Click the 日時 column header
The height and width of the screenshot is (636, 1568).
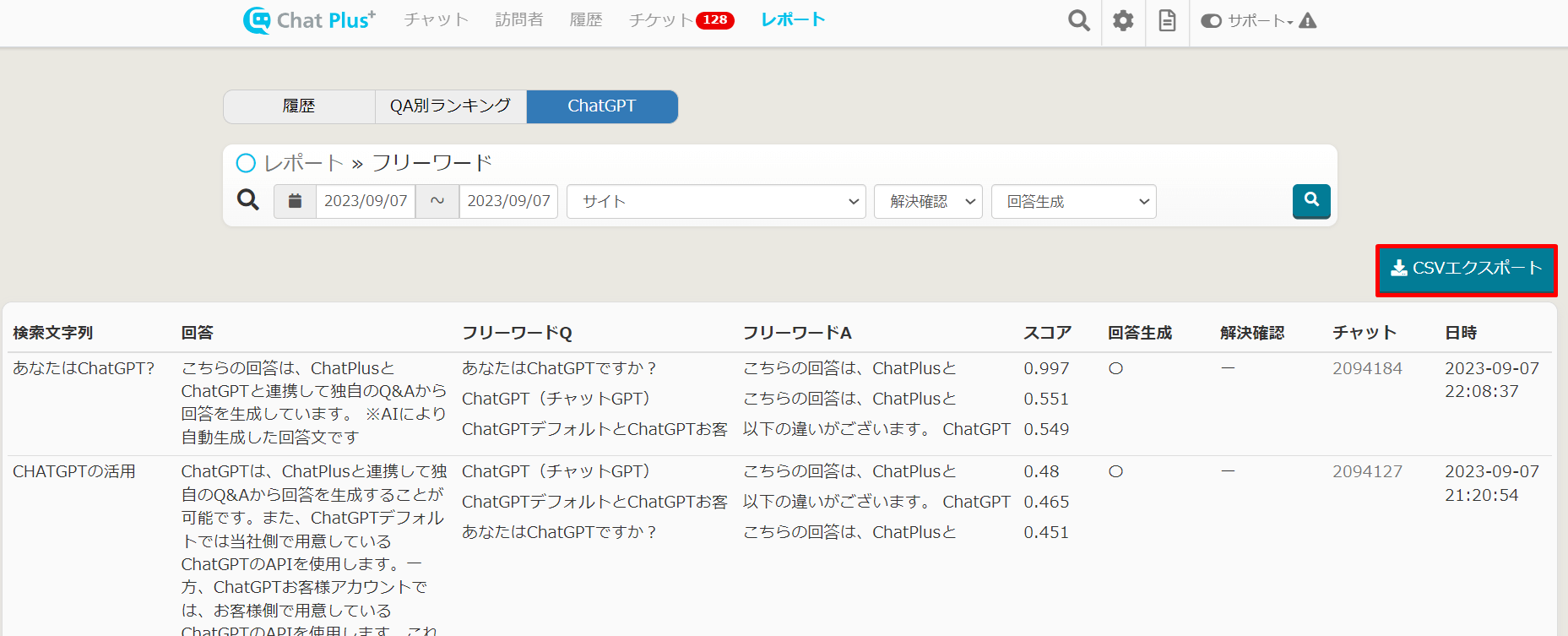pos(1461,333)
